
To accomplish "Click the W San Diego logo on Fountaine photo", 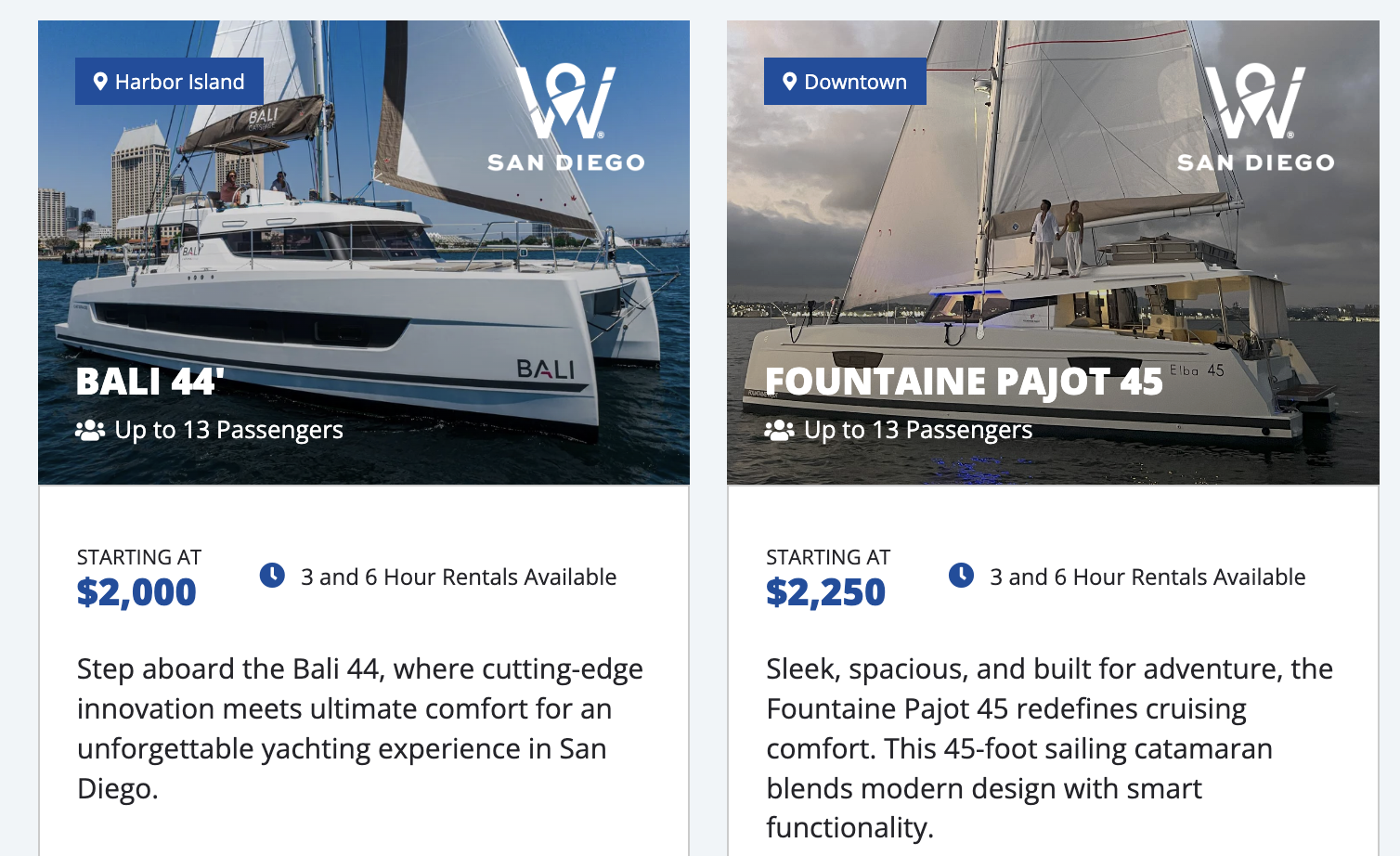I will coord(1255,118).
